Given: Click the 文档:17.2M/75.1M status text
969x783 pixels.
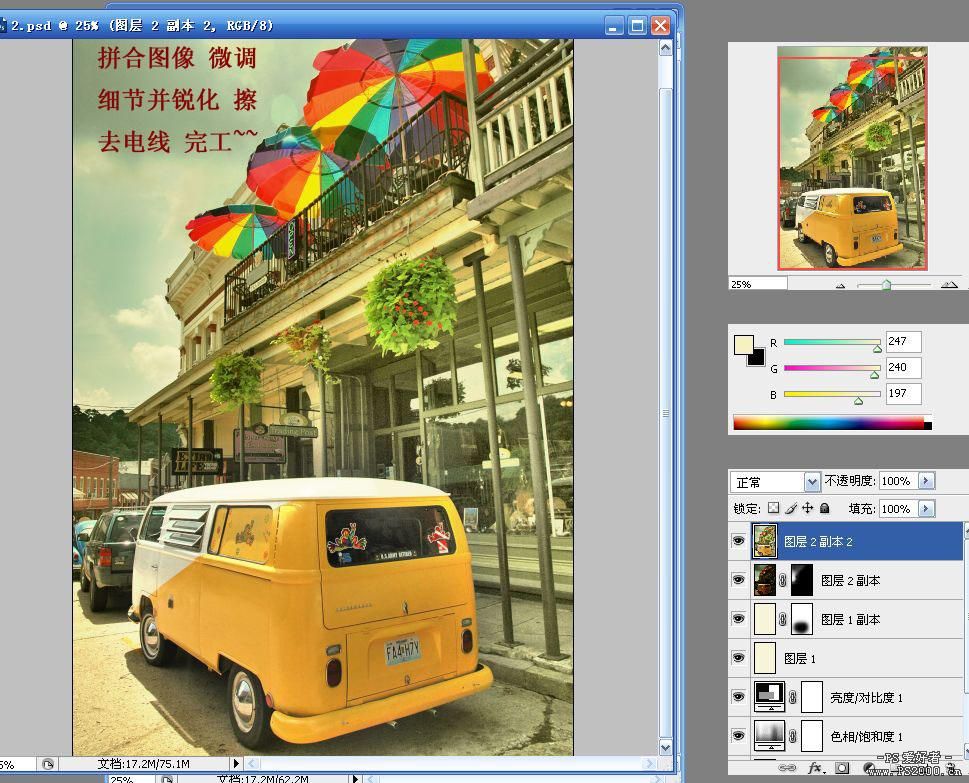Looking at the screenshot, I should [x=143, y=764].
